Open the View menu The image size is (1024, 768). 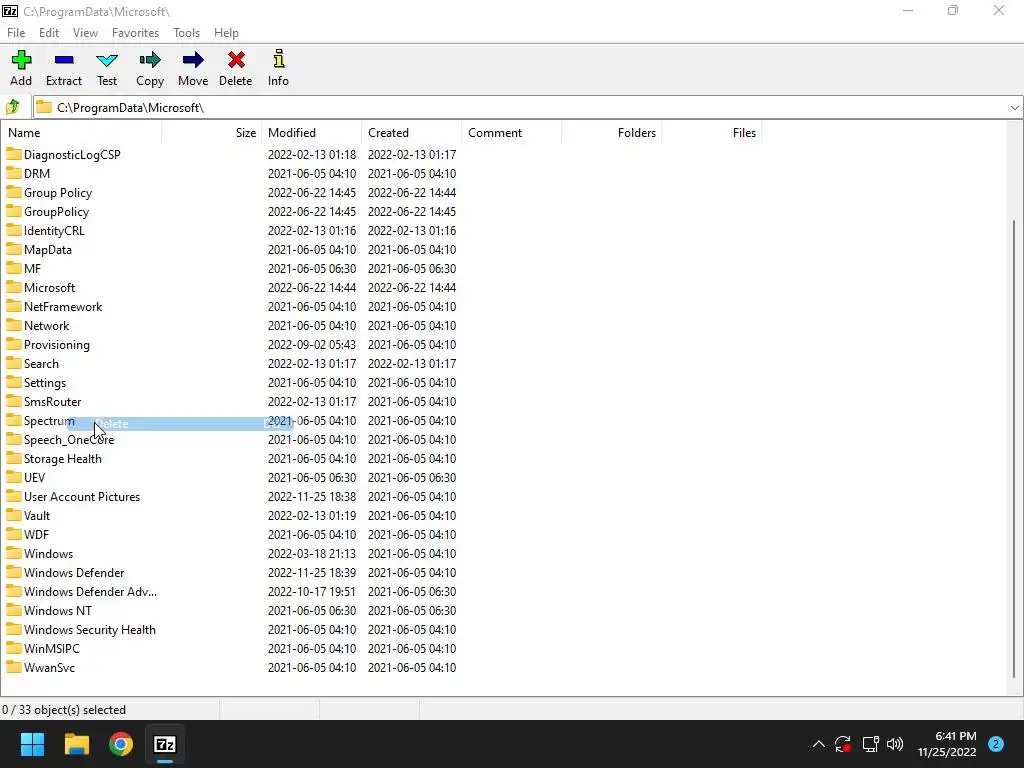point(85,33)
